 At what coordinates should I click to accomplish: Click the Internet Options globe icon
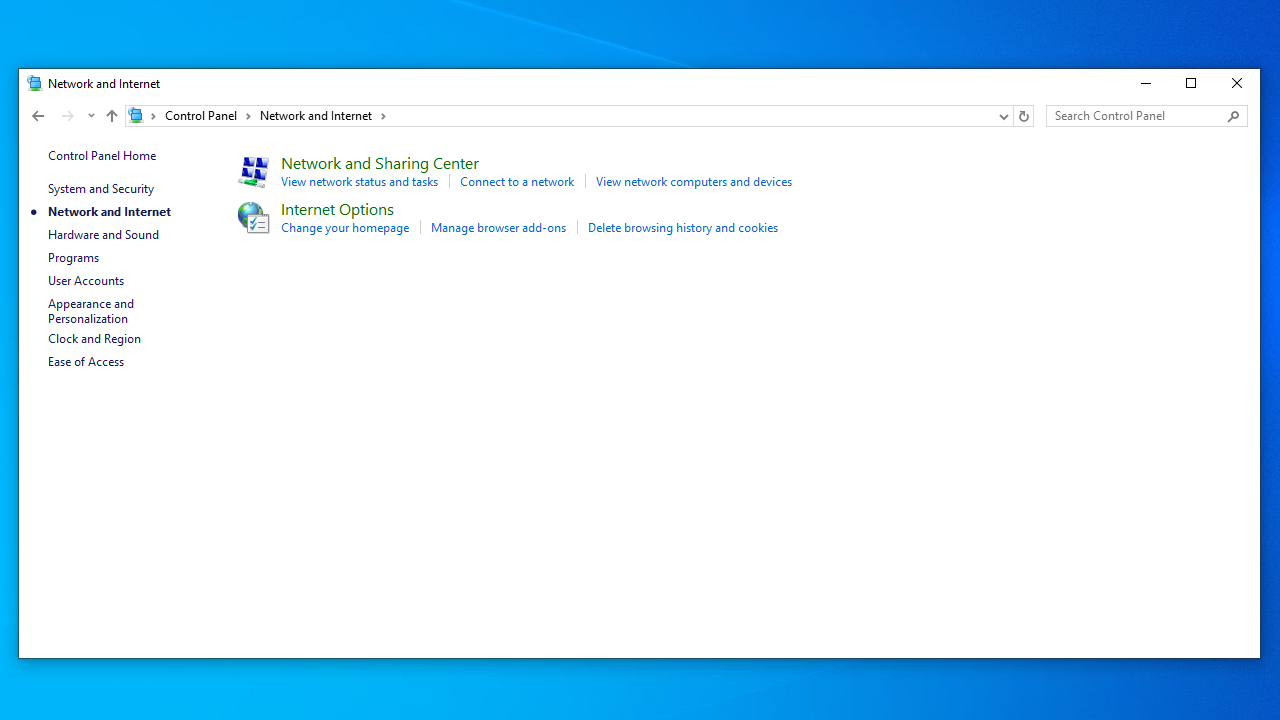tap(253, 217)
